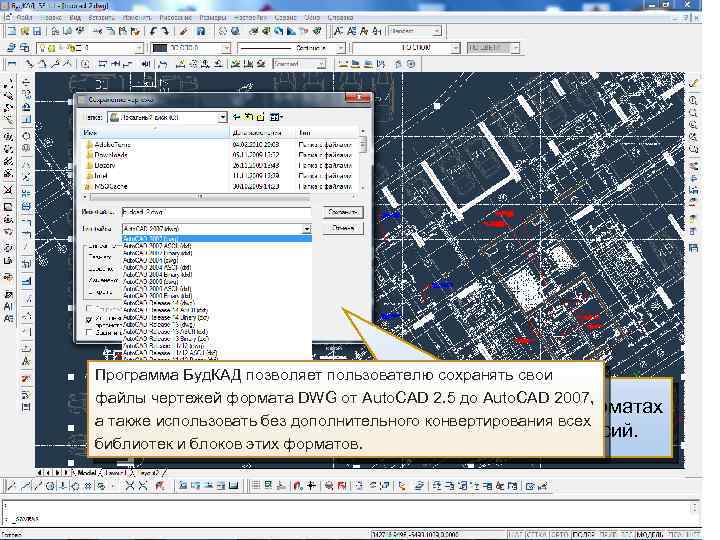Select the Intel folder icon in file list
720x540 pixels.
[x=90, y=175]
